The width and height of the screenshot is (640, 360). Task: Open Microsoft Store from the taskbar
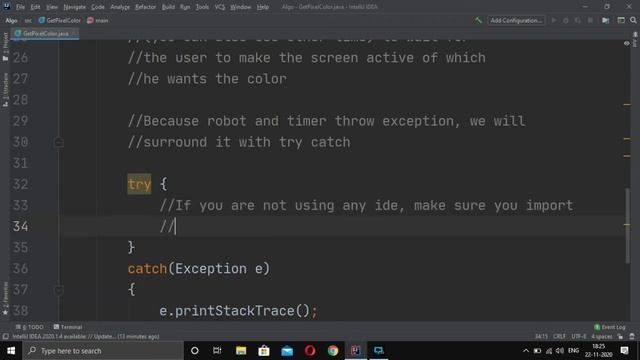click(264, 351)
